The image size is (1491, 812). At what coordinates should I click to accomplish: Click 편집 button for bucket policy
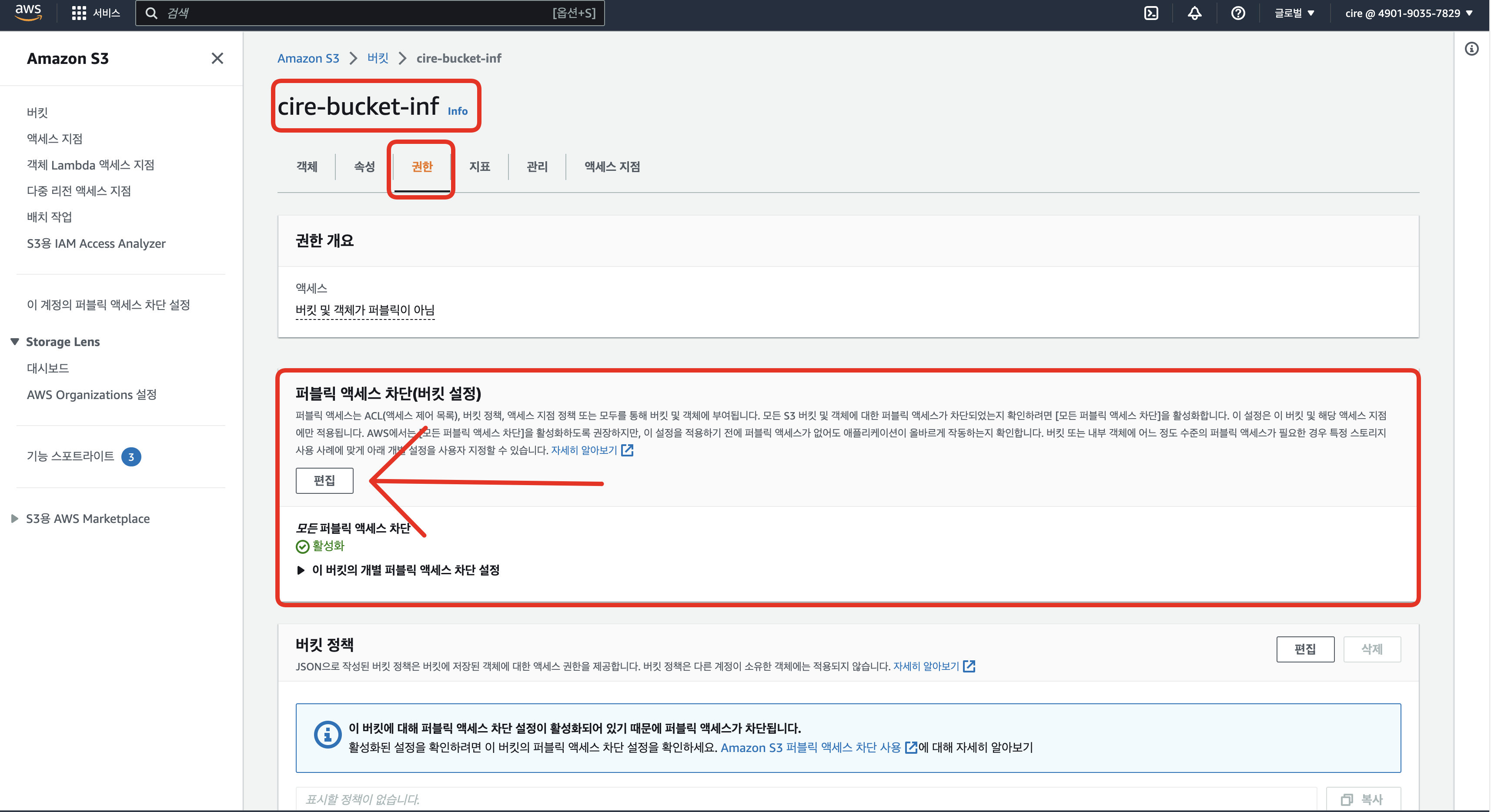(1306, 649)
